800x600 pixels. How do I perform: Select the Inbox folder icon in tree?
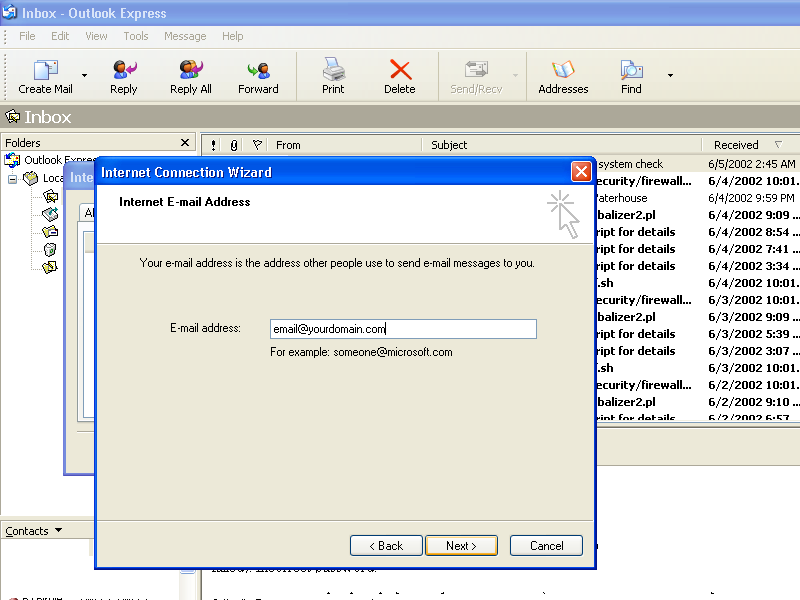(50, 196)
